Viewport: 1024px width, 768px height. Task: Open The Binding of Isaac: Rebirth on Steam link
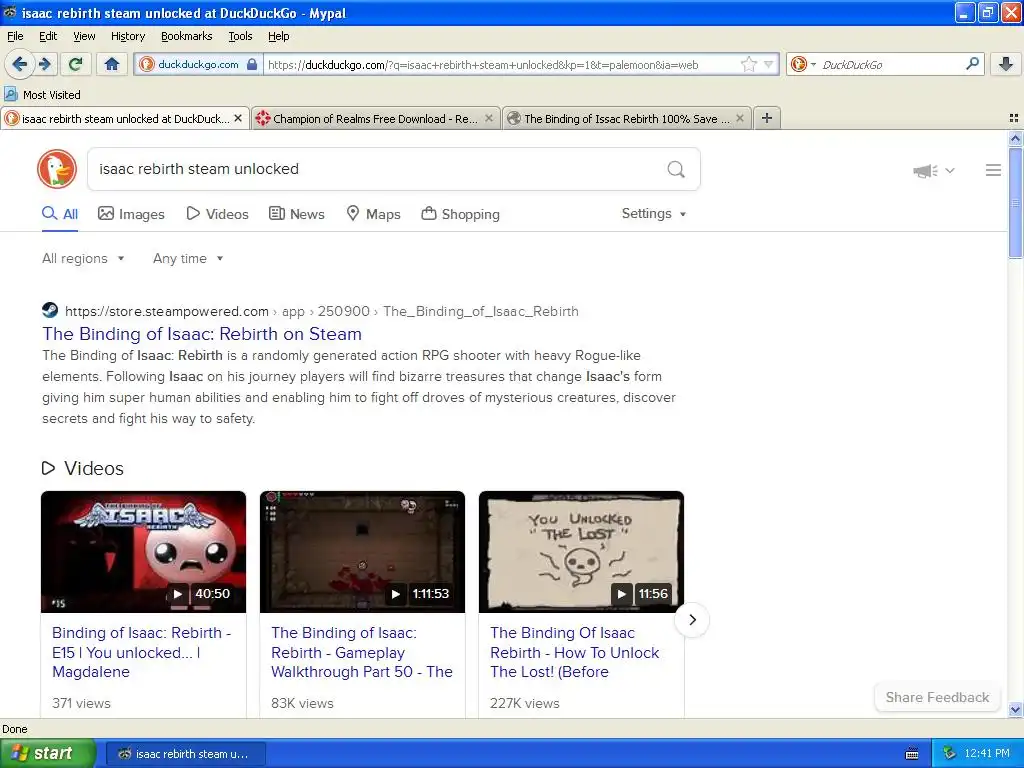[x=202, y=334]
